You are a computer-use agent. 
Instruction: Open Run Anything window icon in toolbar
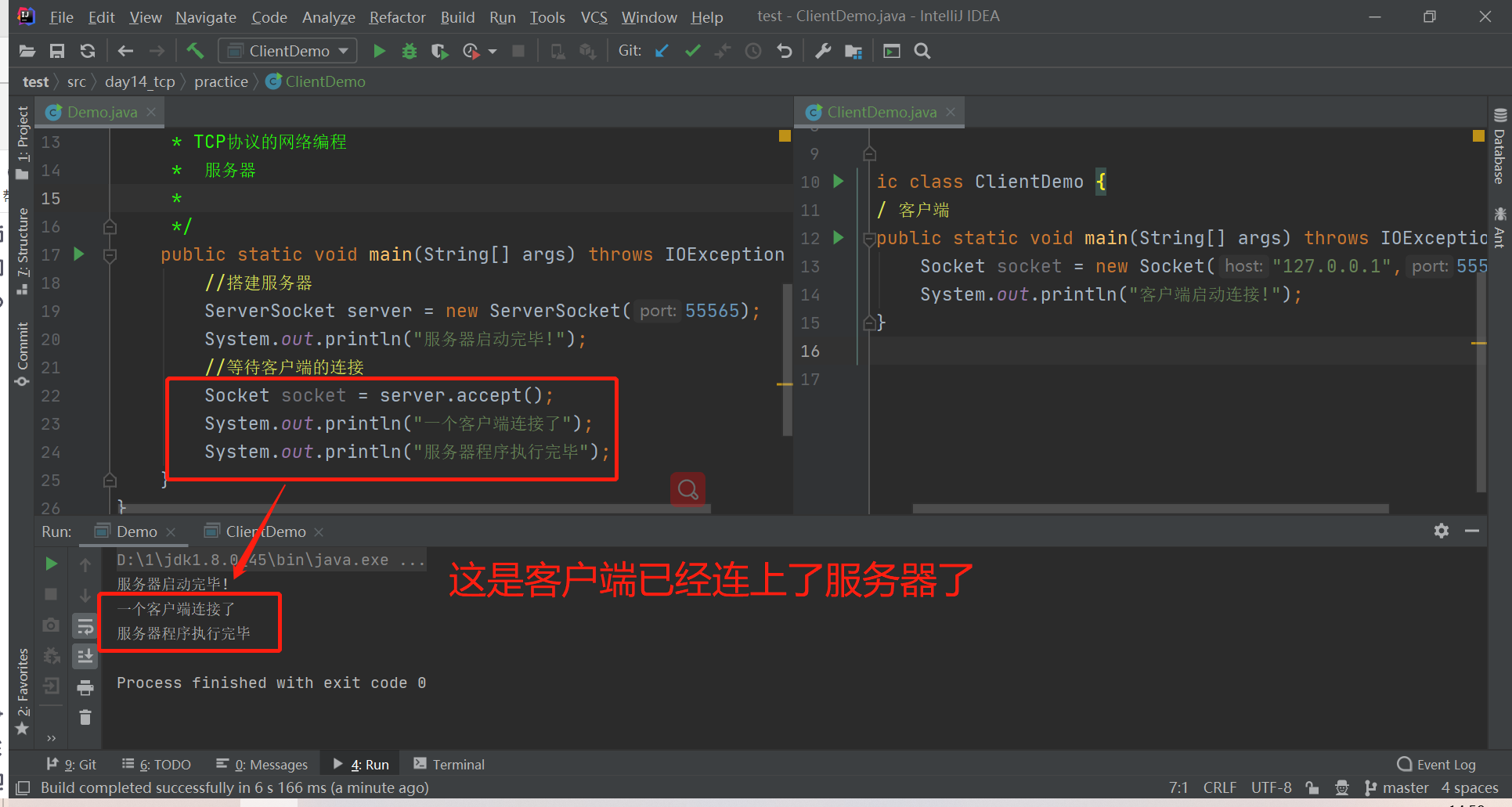pyautogui.click(x=892, y=51)
